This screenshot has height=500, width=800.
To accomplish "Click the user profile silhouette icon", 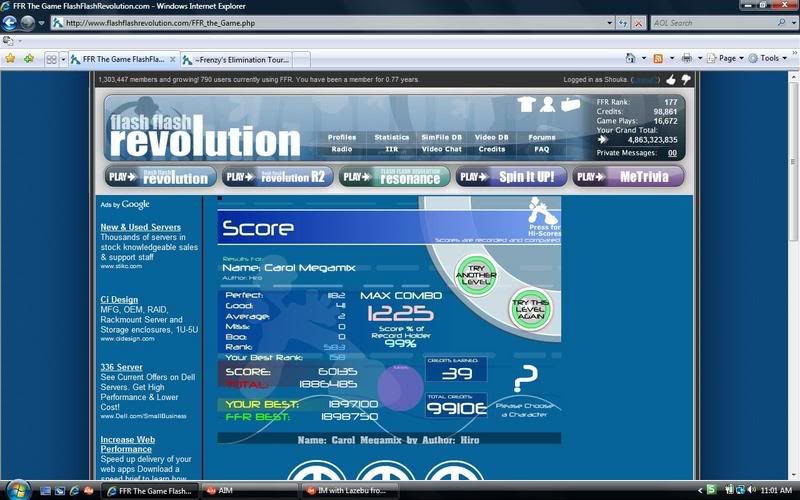I will pyautogui.click(x=548, y=104).
